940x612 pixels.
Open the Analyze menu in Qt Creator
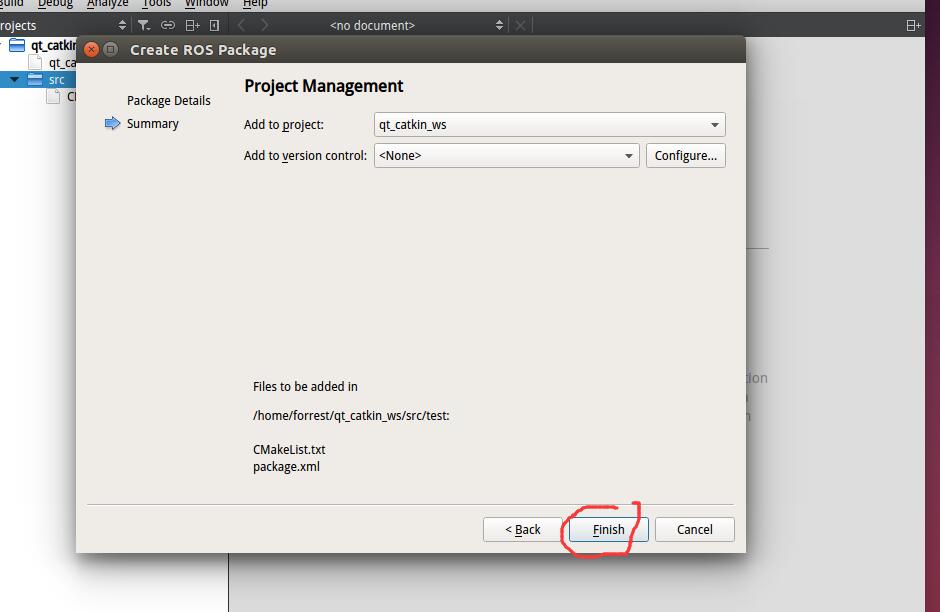[107, 4]
